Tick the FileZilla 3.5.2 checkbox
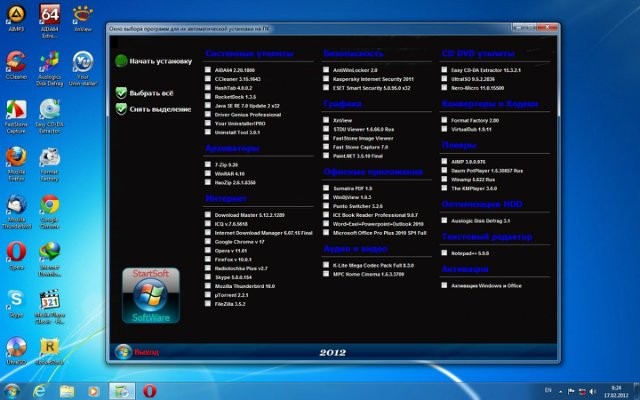 pos(208,304)
